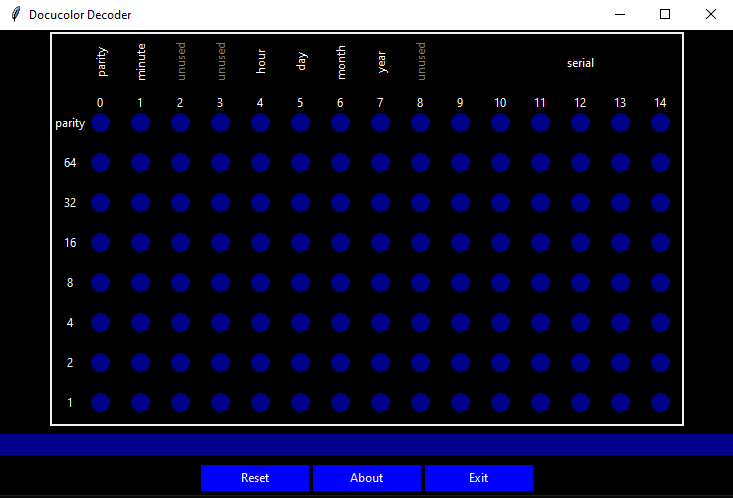Toggle year column dot in row 16
This screenshot has width=733, height=498.
[381, 243]
